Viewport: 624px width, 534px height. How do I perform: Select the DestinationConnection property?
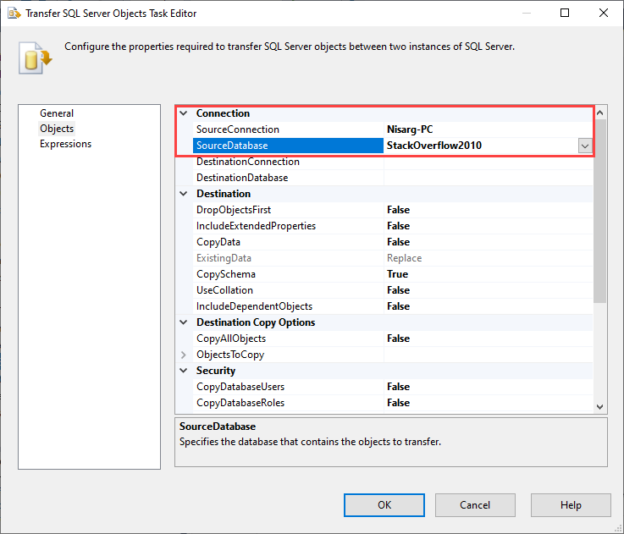click(x=248, y=162)
